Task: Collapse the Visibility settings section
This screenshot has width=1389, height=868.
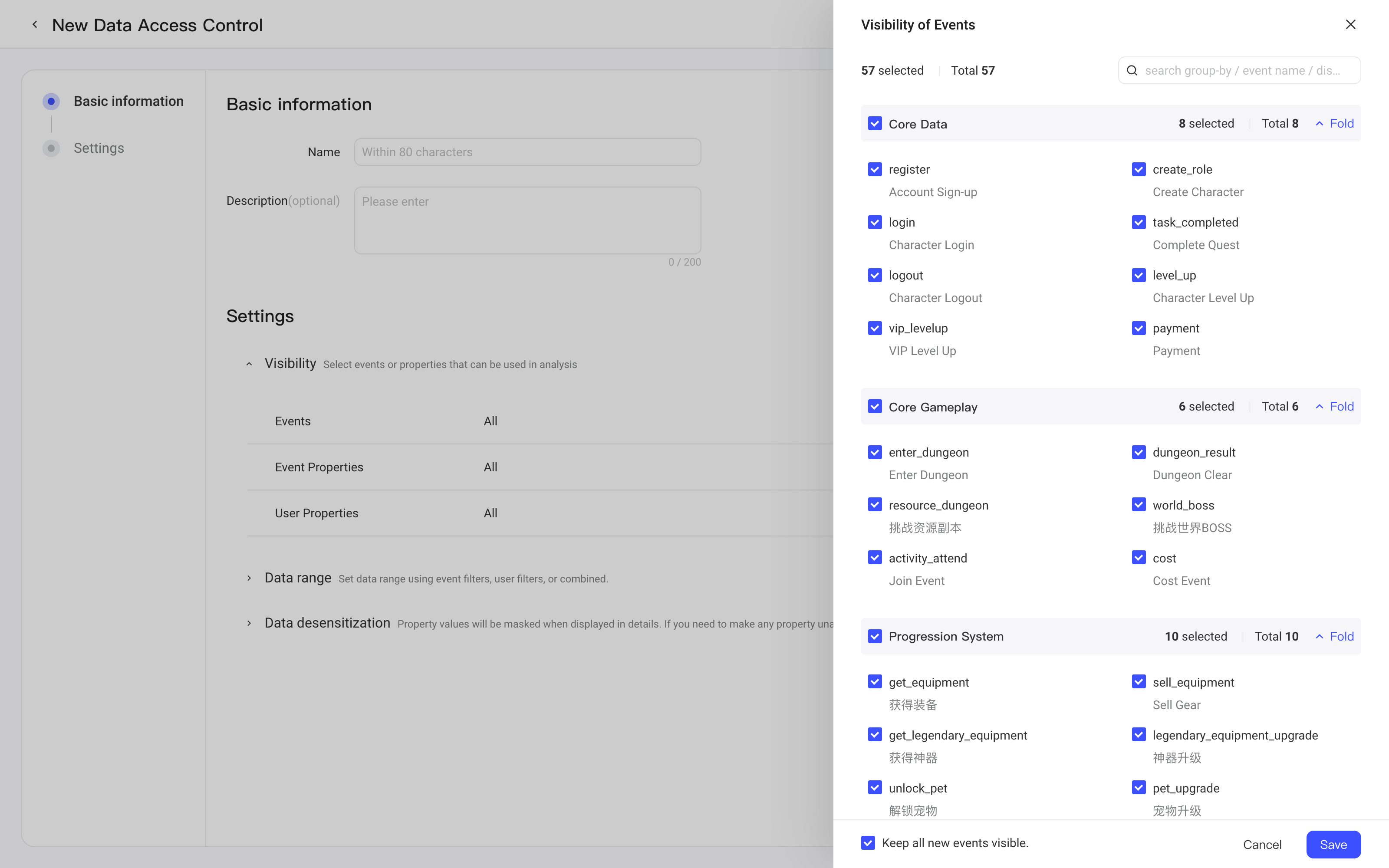Action: [x=249, y=364]
